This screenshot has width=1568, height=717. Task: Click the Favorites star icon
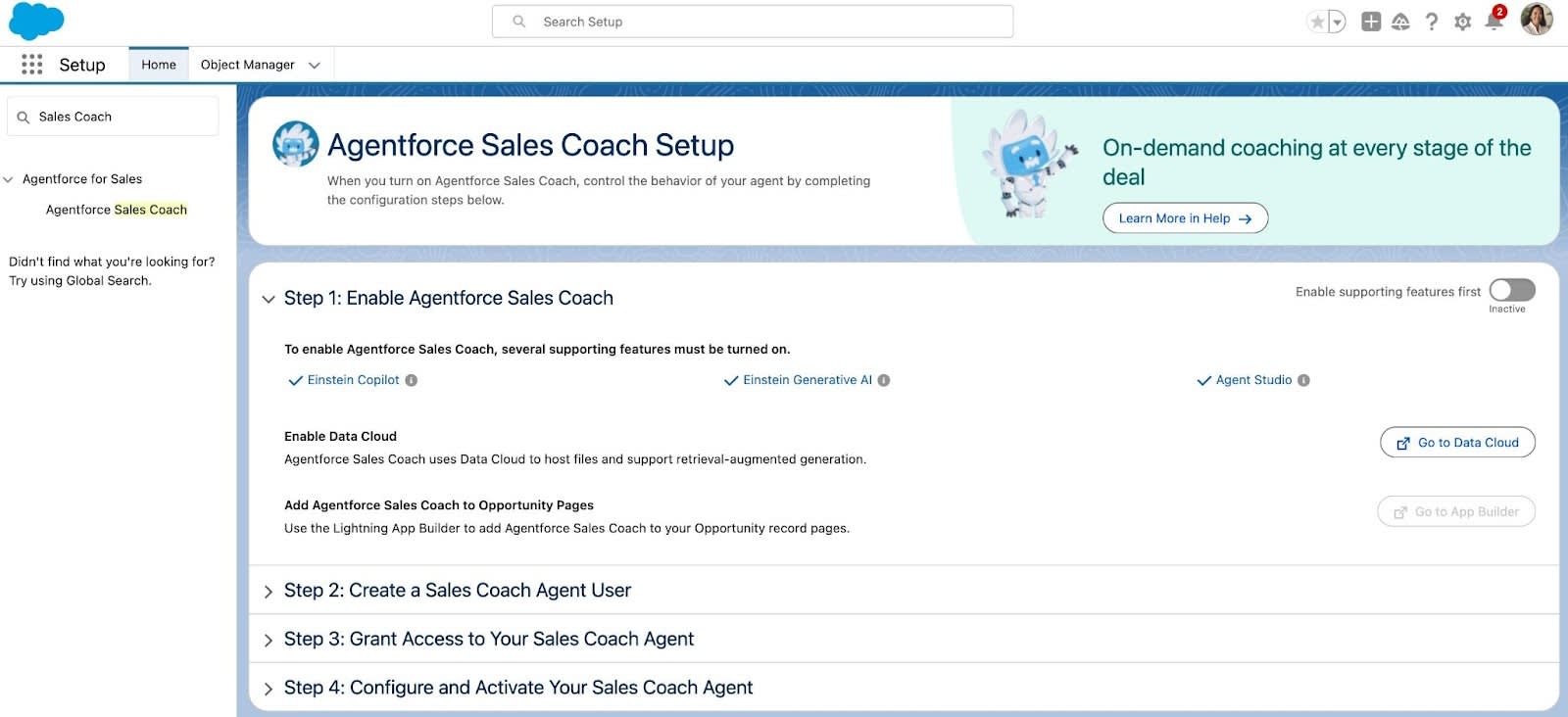coord(1317,22)
